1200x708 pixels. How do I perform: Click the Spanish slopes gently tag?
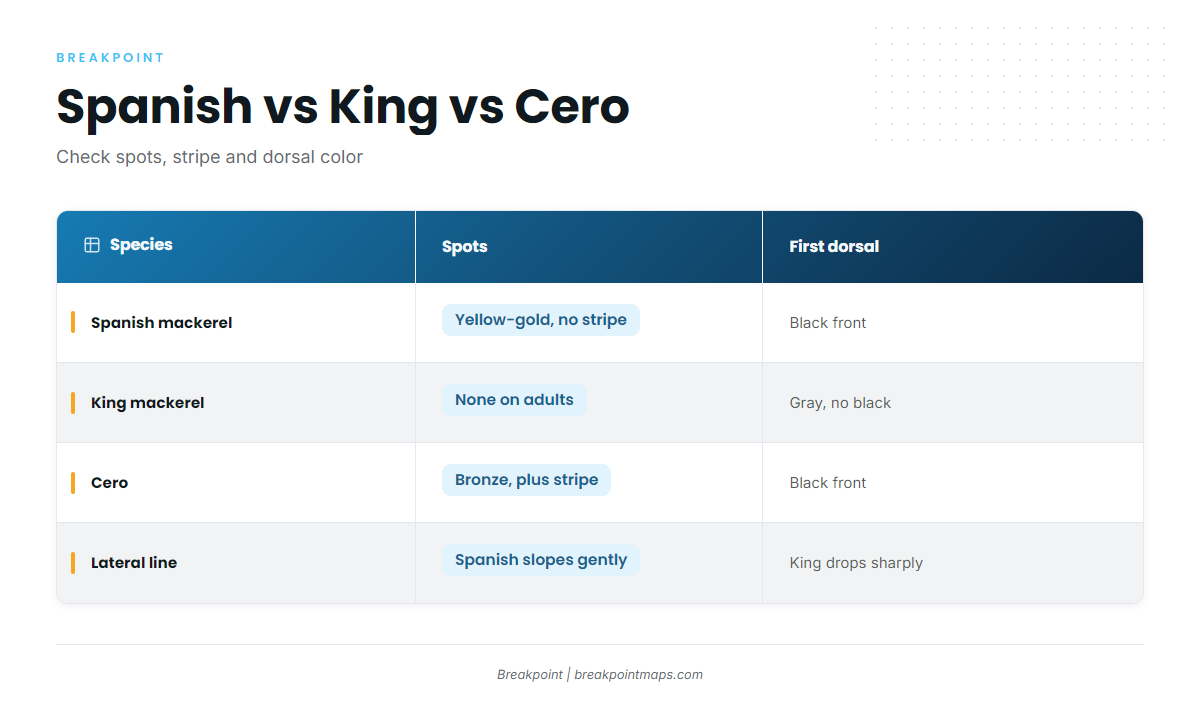point(541,560)
